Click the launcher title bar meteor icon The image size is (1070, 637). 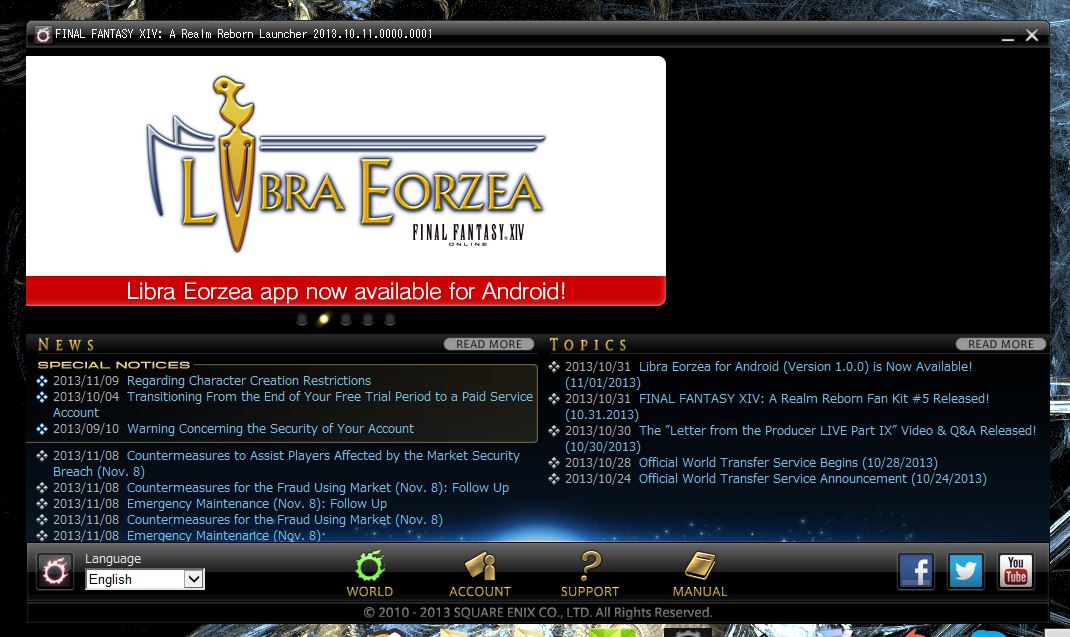(43, 34)
